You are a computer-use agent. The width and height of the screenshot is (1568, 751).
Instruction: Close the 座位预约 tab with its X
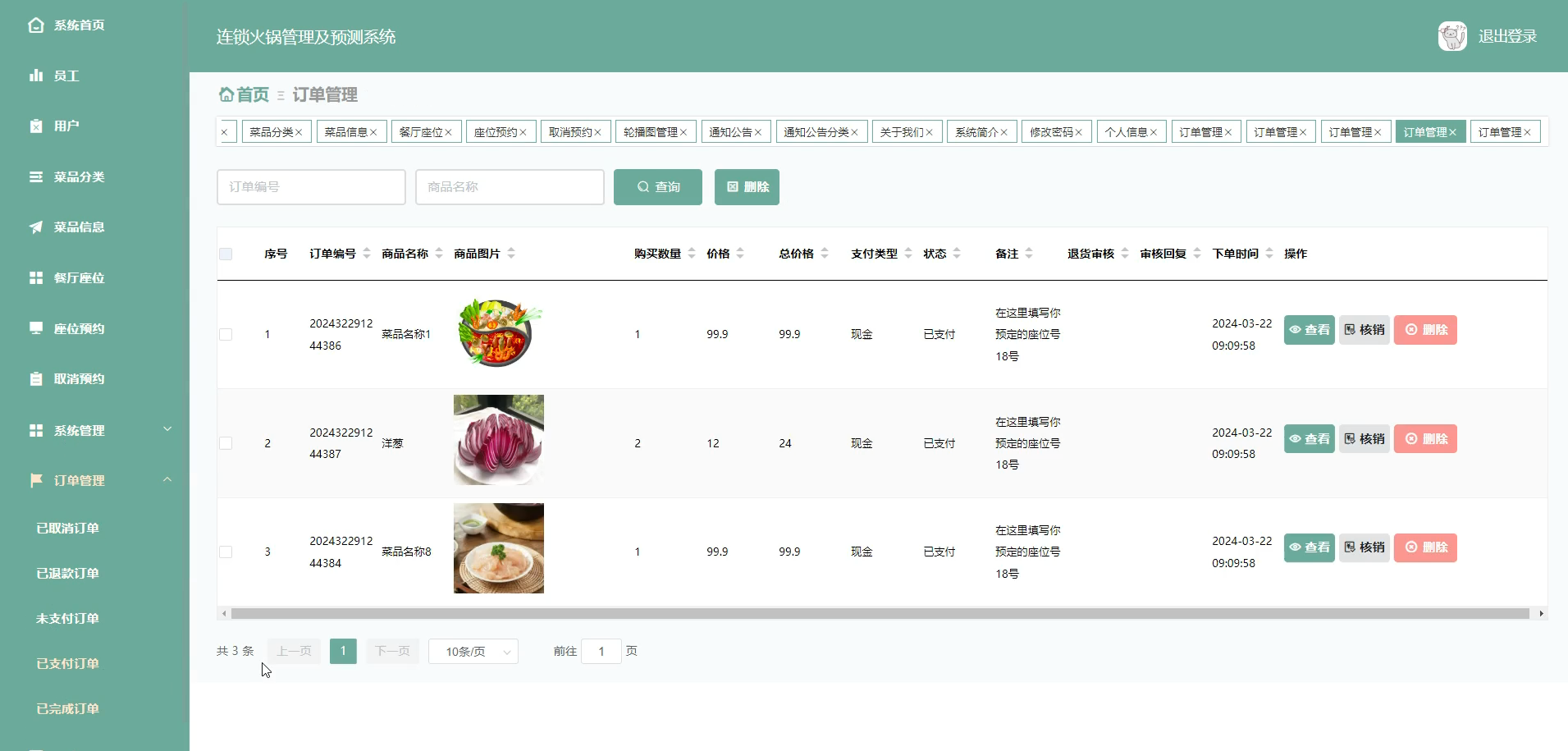coord(523,132)
